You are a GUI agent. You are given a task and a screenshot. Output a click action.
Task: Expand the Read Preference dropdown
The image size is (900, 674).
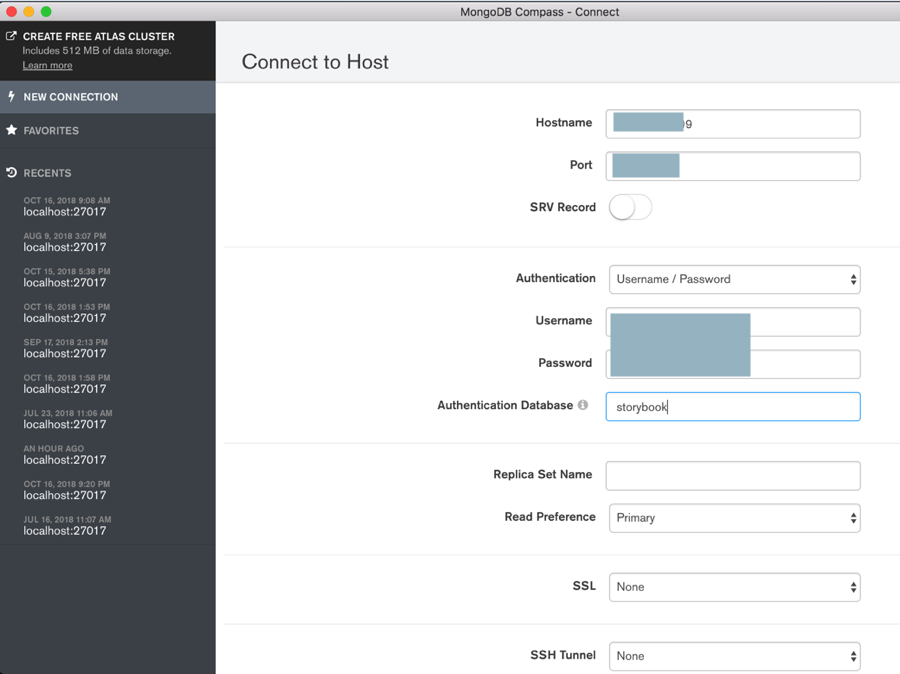[x=734, y=518]
